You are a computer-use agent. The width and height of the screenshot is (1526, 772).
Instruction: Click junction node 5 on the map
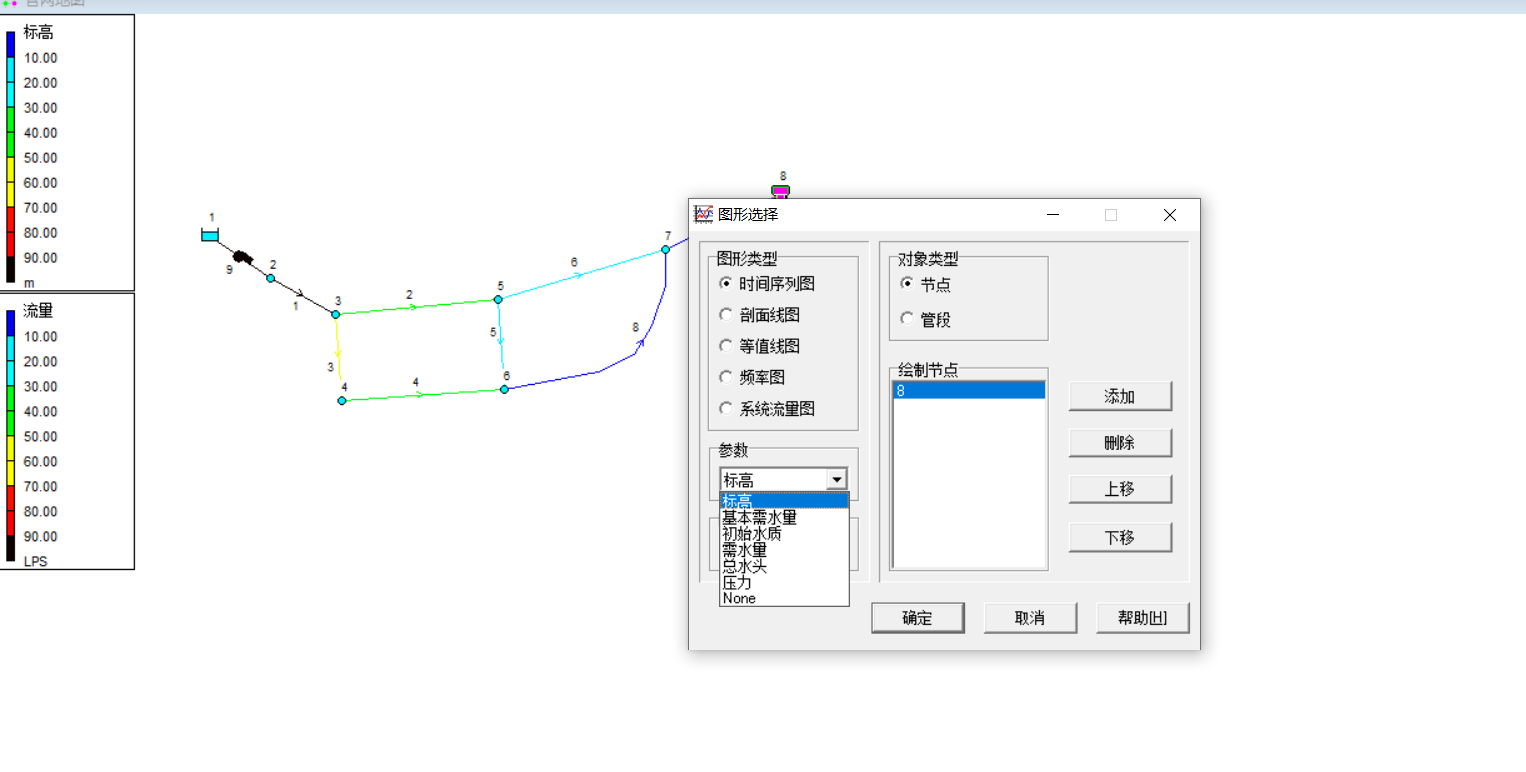tap(497, 298)
